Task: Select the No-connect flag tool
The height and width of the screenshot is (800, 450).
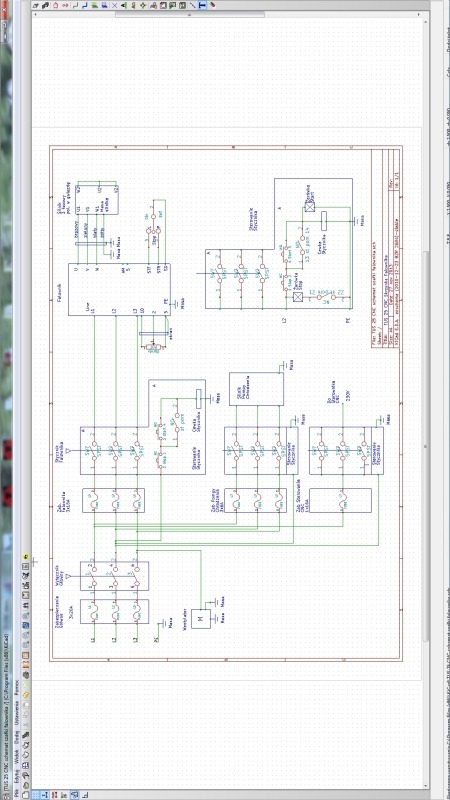Action: point(114,5)
